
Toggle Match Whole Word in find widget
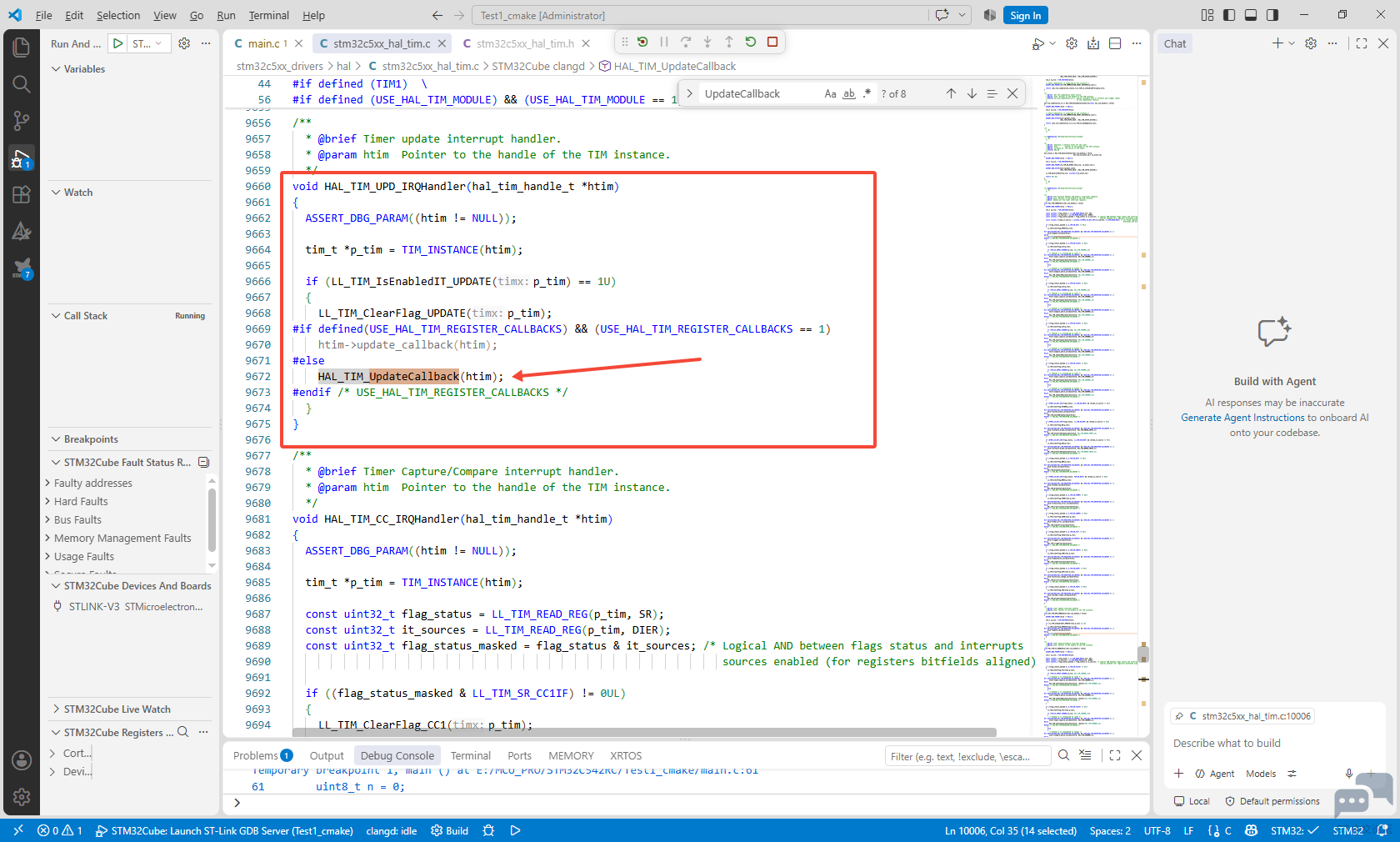[848, 93]
